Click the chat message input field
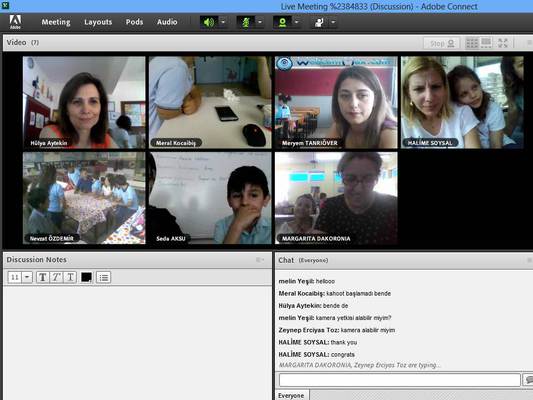This screenshot has width=533, height=400. 400,380
